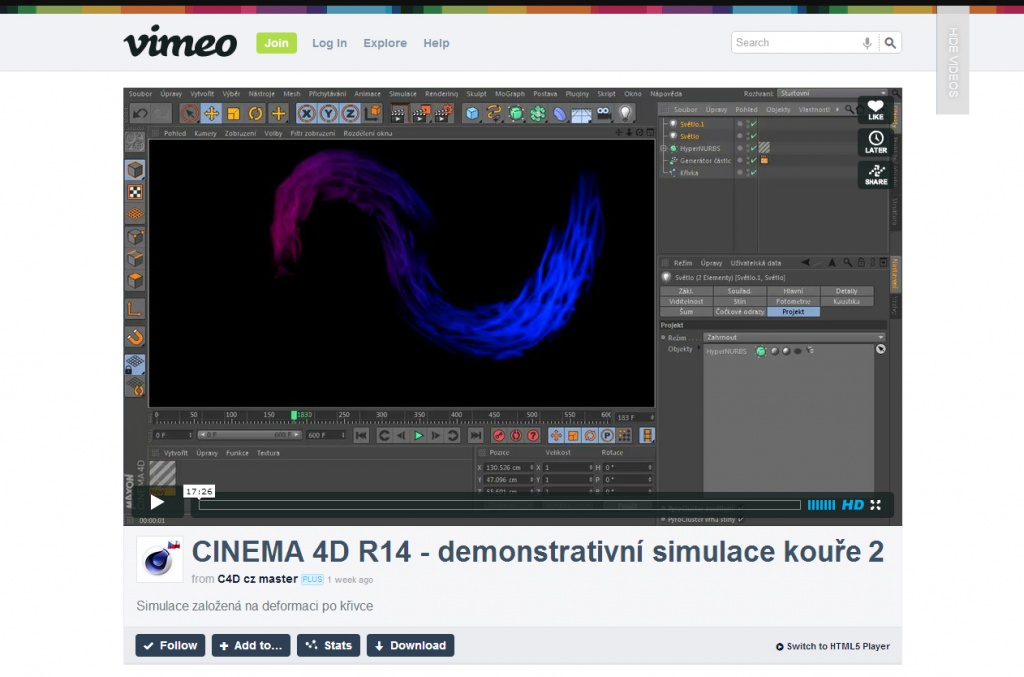Switch to HTML5 Player link
Viewport: 1024px width, 677px height.
coord(833,646)
